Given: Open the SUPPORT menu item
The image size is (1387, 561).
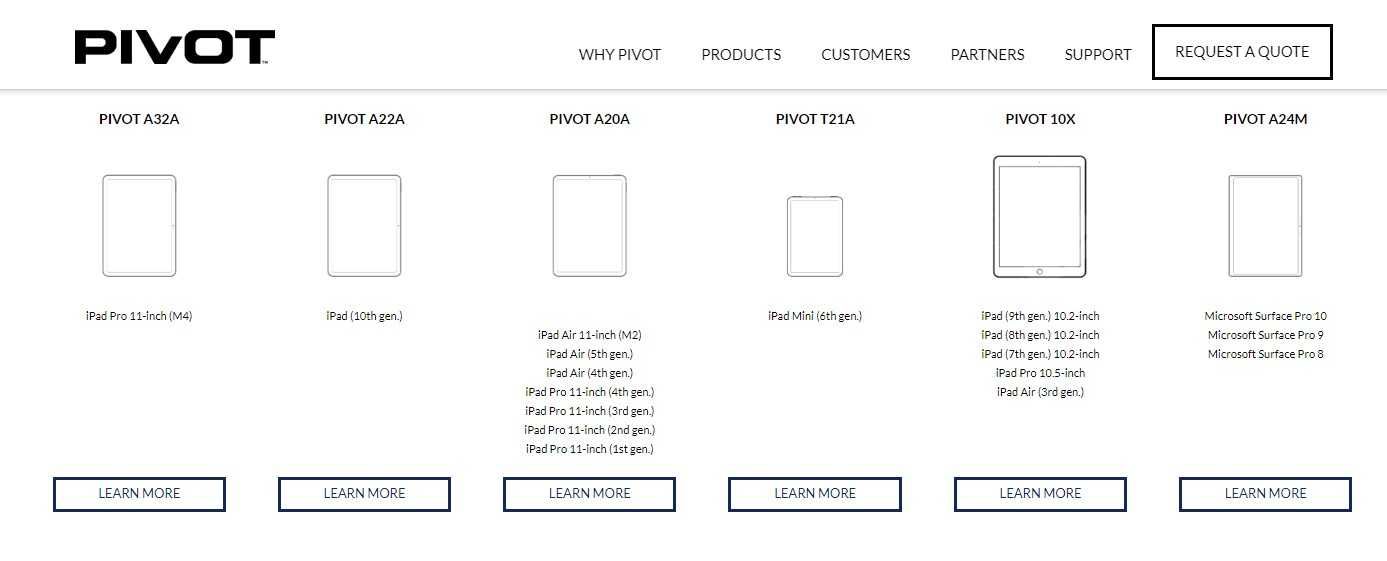Looking at the screenshot, I should click(1098, 55).
